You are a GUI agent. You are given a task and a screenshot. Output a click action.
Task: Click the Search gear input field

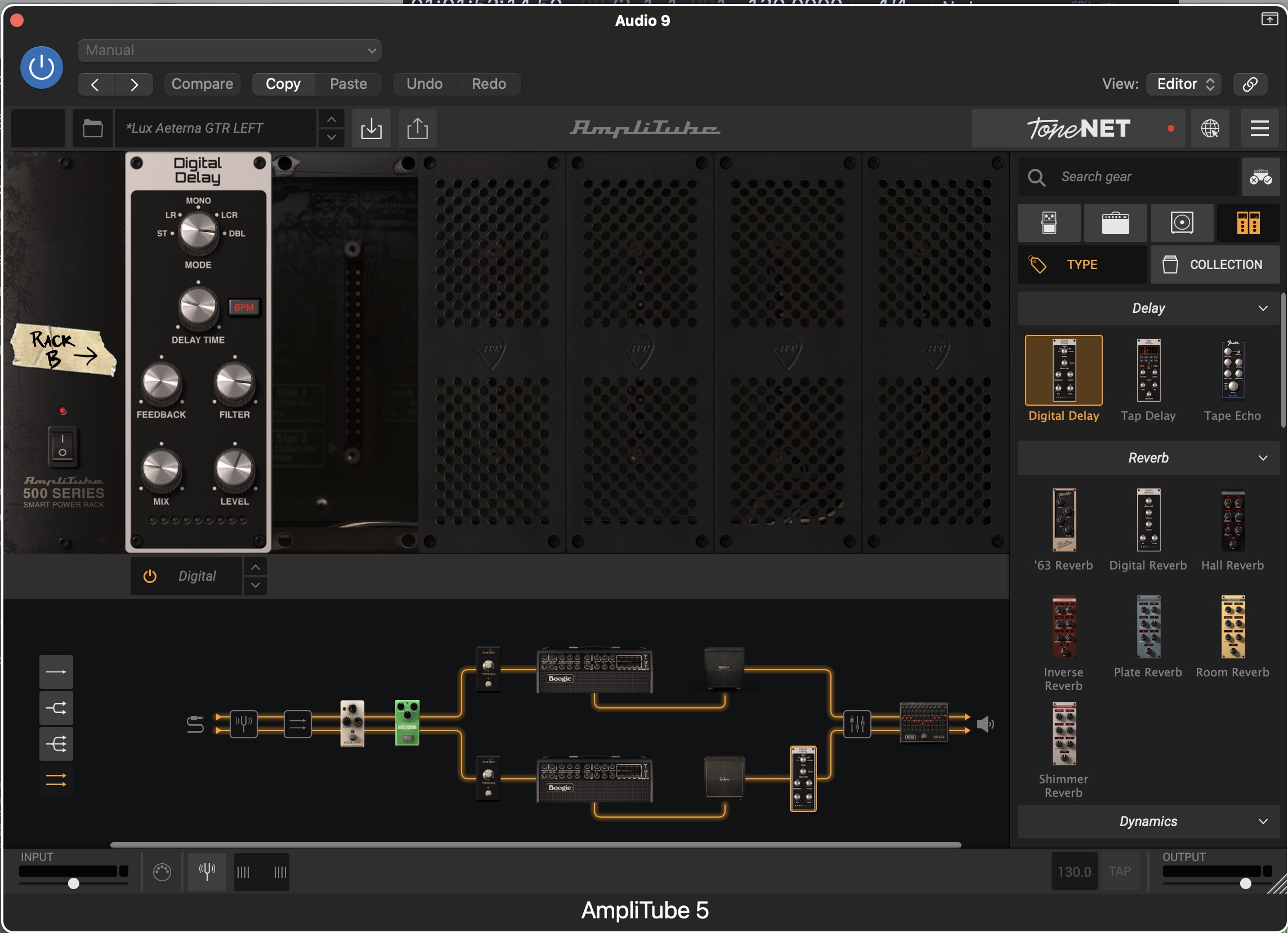point(1129,177)
